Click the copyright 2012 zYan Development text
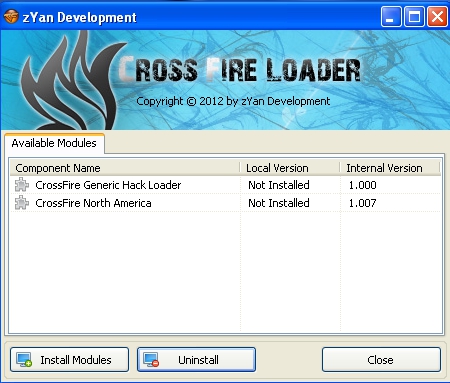The width and height of the screenshot is (450, 383). click(x=233, y=101)
